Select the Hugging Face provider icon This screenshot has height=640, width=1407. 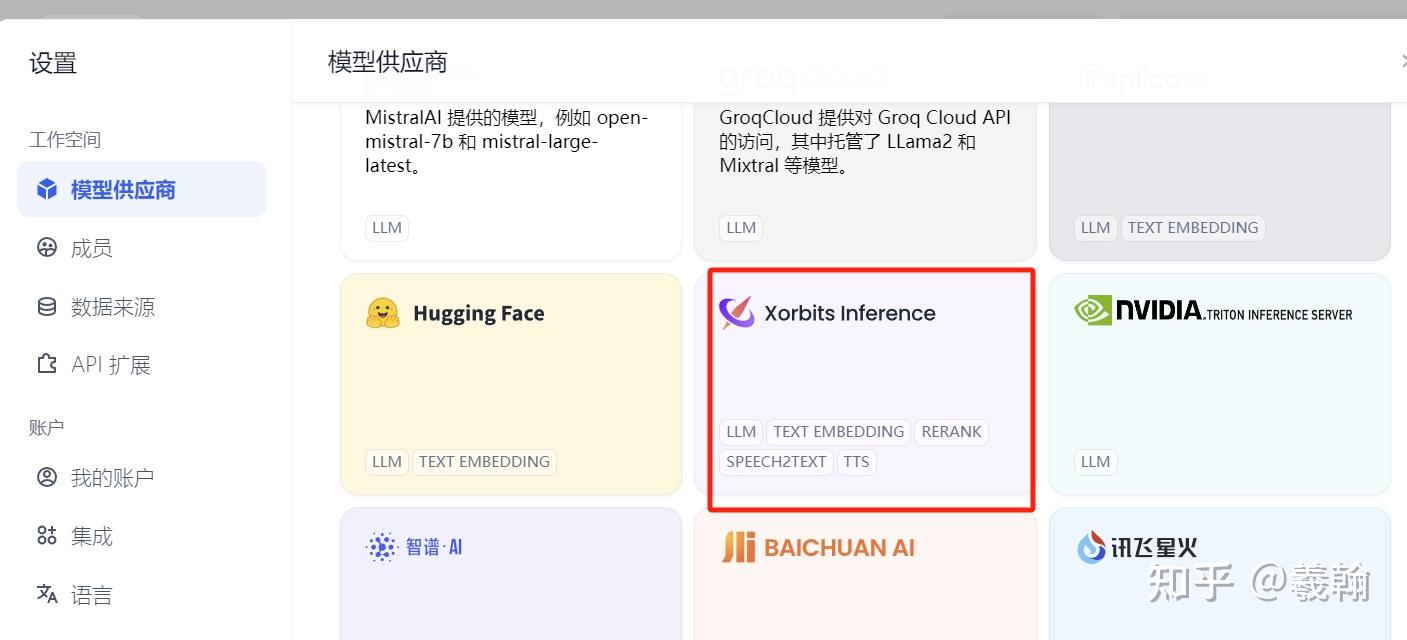coord(385,313)
